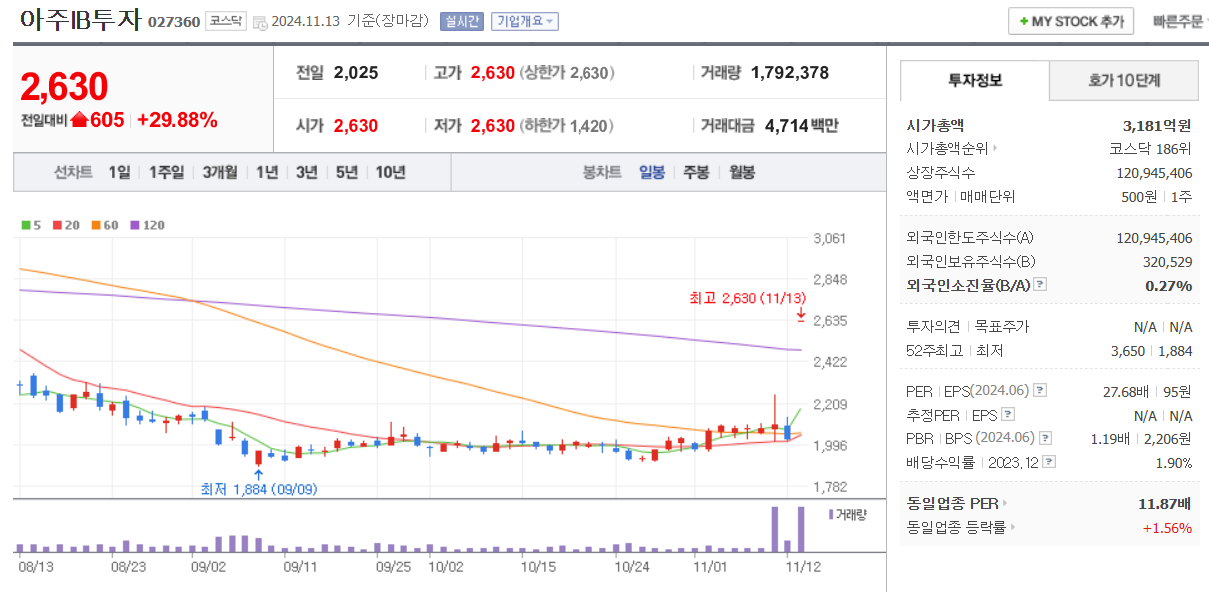Click the 거래량 1,792,378 value
Image resolution: width=1209 pixels, height=592 pixels.
click(790, 73)
